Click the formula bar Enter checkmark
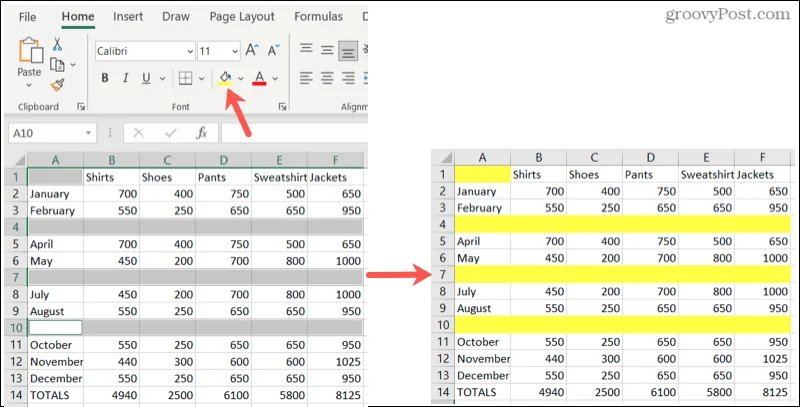This screenshot has height=407, width=800. pos(170,133)
